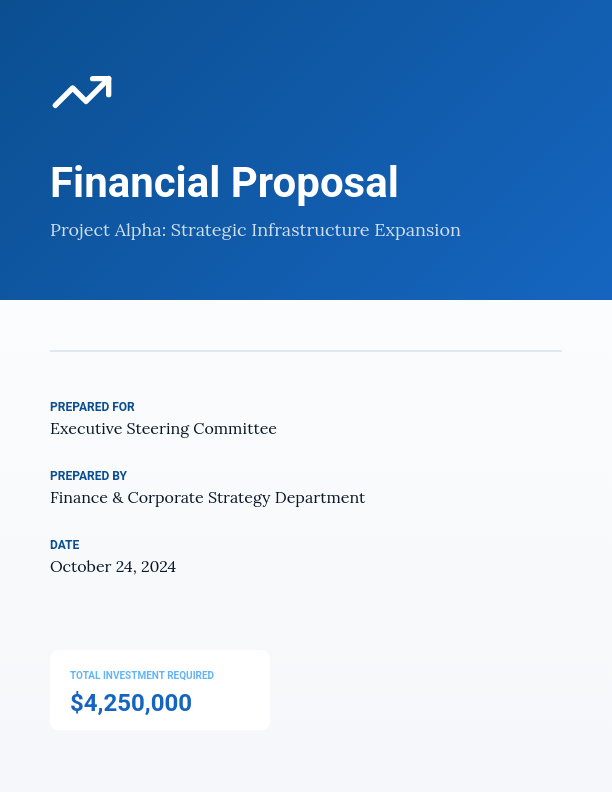Click the word "Proposal" in the title
The width and height of the screenshot is (612, 792).
pyautogui.click(x=314, y=183)
